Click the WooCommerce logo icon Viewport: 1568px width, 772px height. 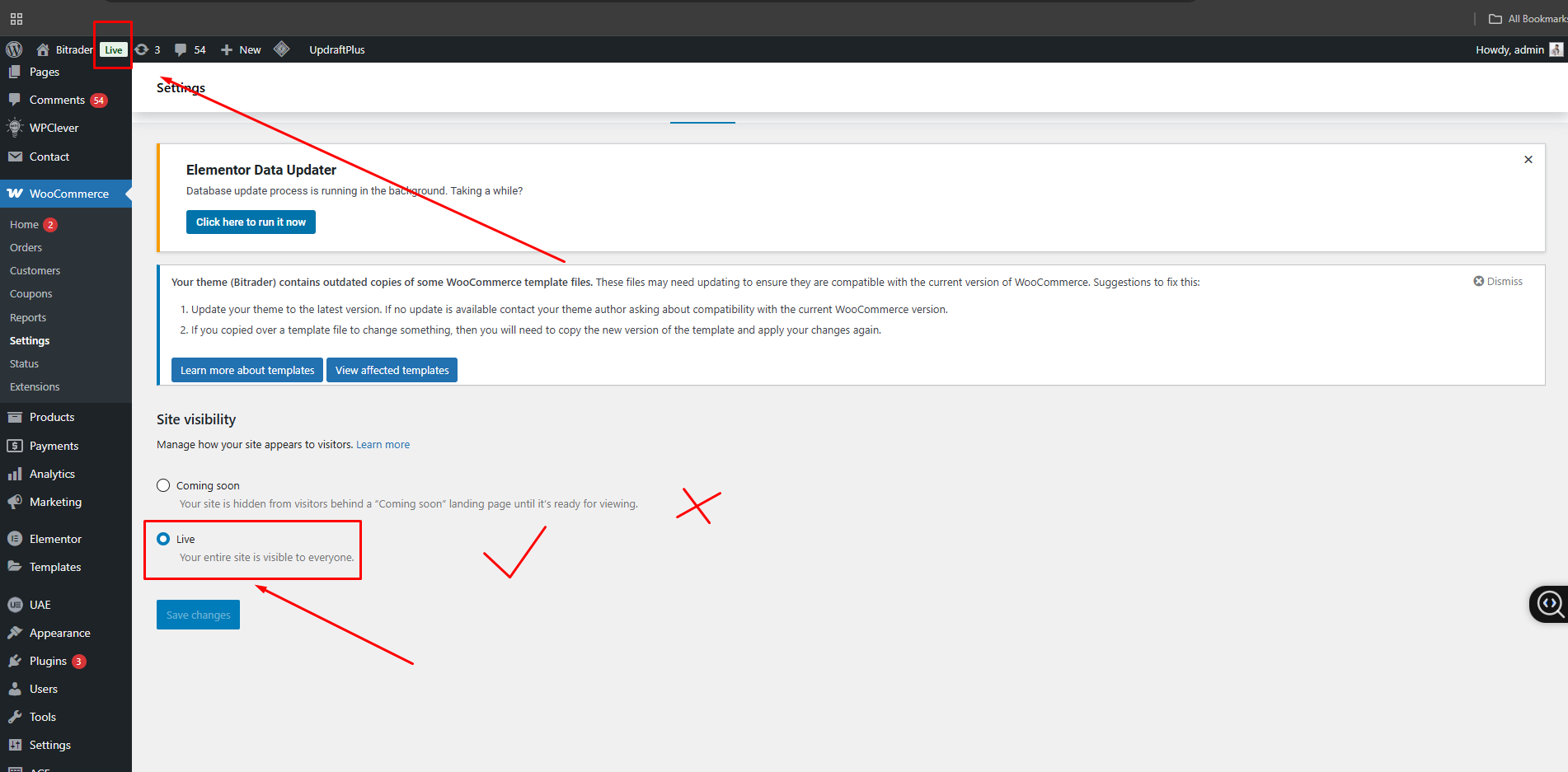coord(15,194)
